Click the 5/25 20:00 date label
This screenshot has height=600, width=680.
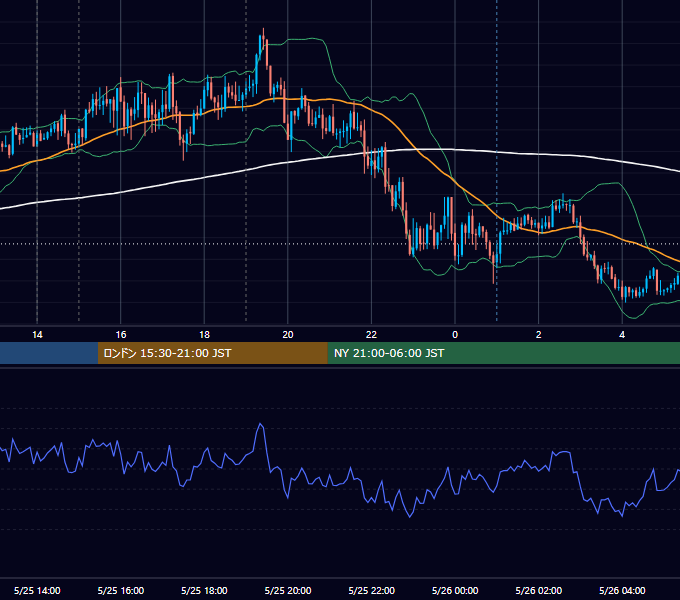[288, 590]
